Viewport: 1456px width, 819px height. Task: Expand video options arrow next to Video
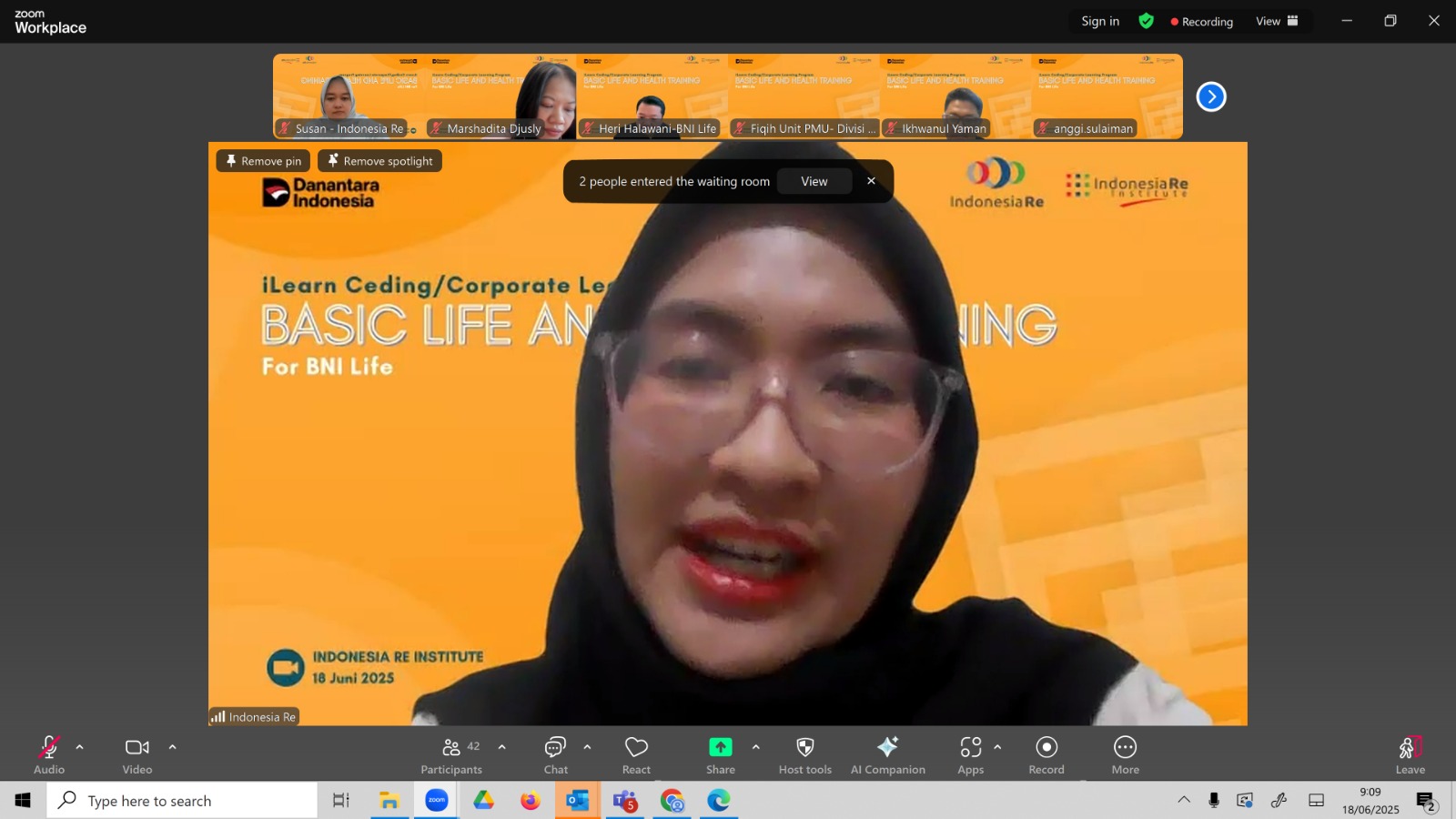172,747
